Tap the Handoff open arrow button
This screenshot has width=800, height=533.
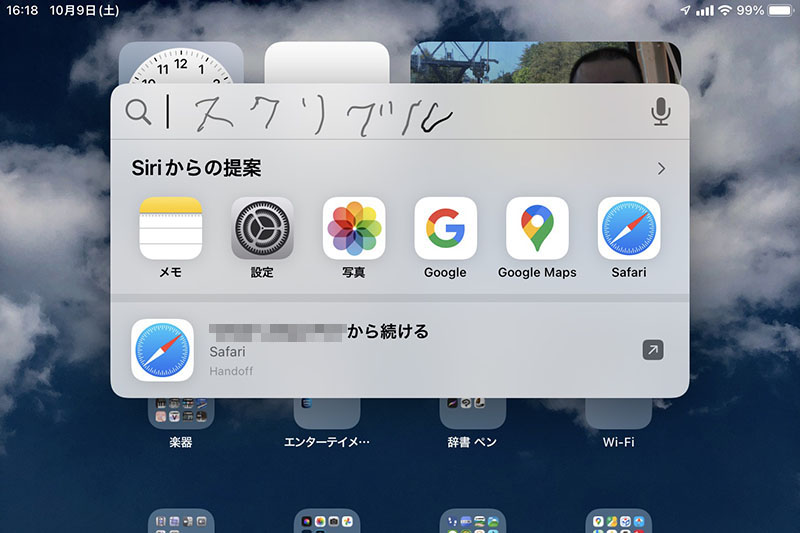pyautogui.click(x=653, y=350)
